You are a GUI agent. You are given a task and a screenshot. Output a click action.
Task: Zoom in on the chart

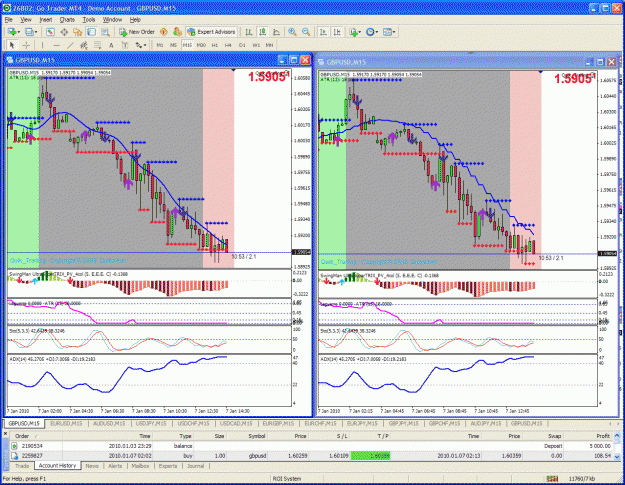(292, 32)
